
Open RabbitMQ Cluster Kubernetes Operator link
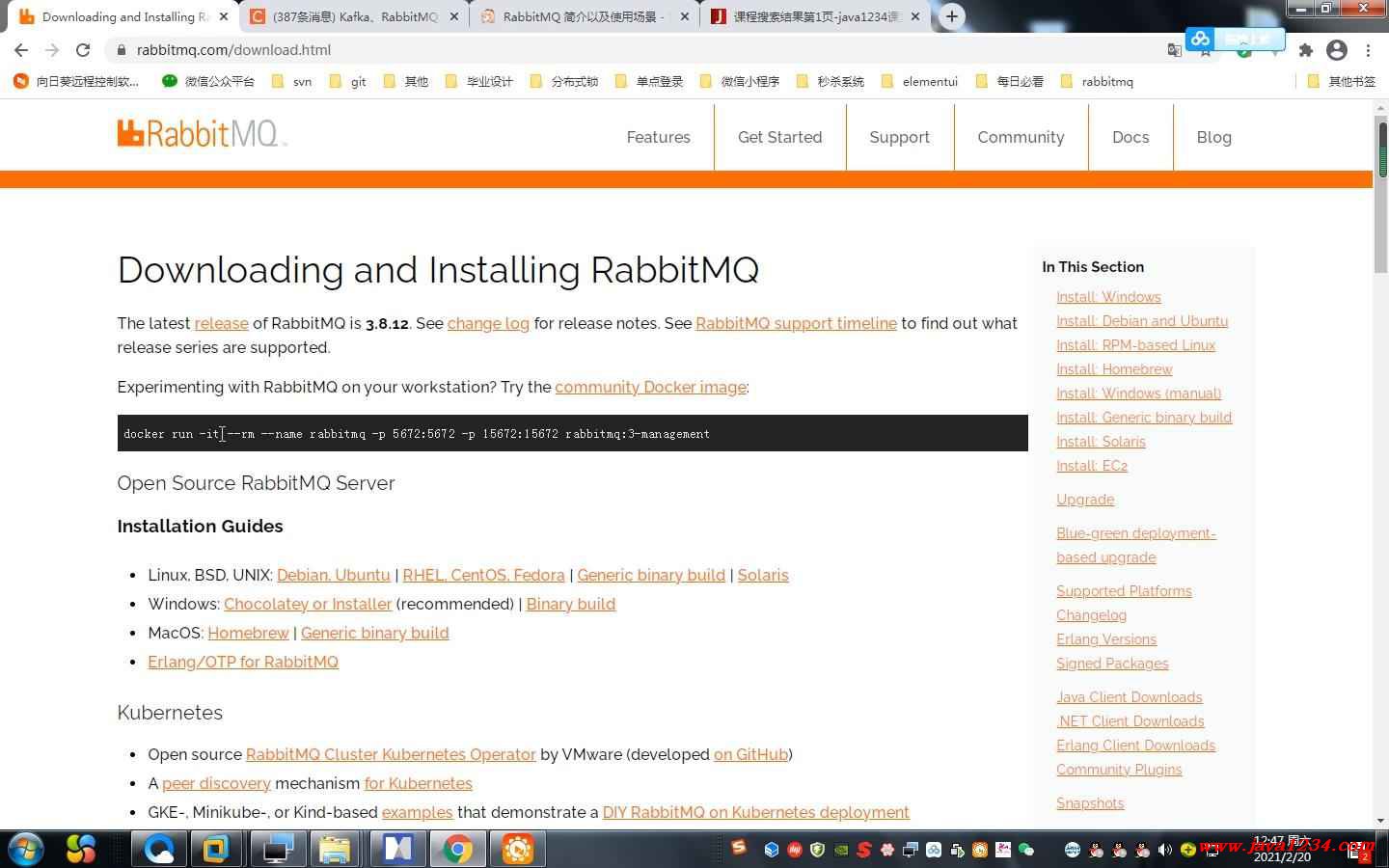click(391, 754)
